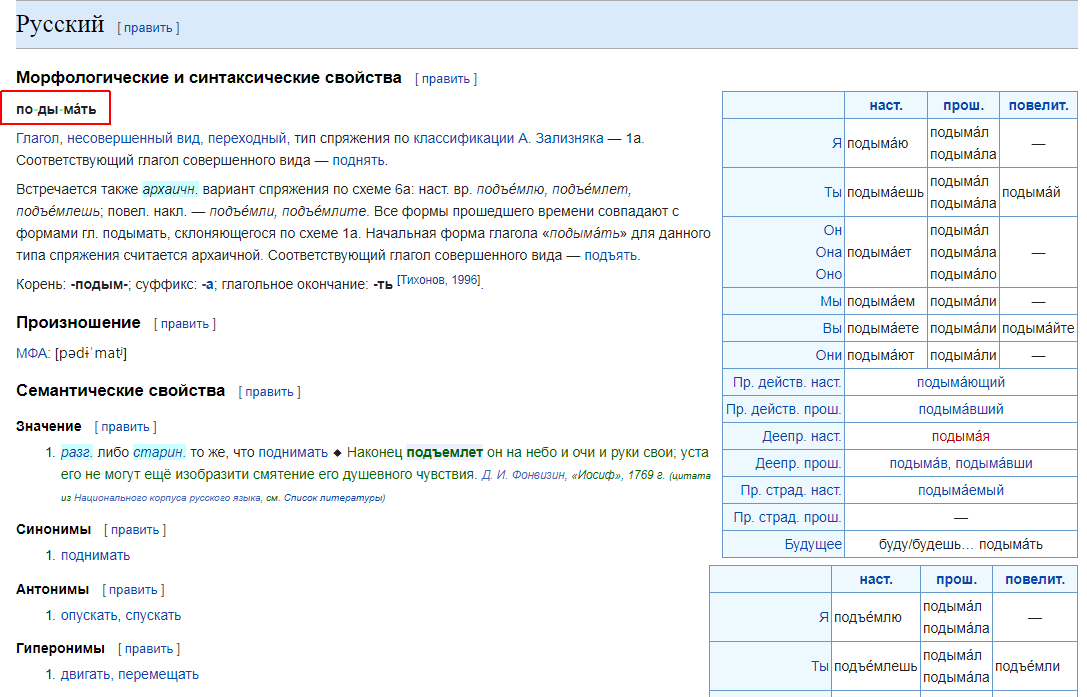Open the МФА pronunciation link
The image size is (1087, 697).
point(31,354)
